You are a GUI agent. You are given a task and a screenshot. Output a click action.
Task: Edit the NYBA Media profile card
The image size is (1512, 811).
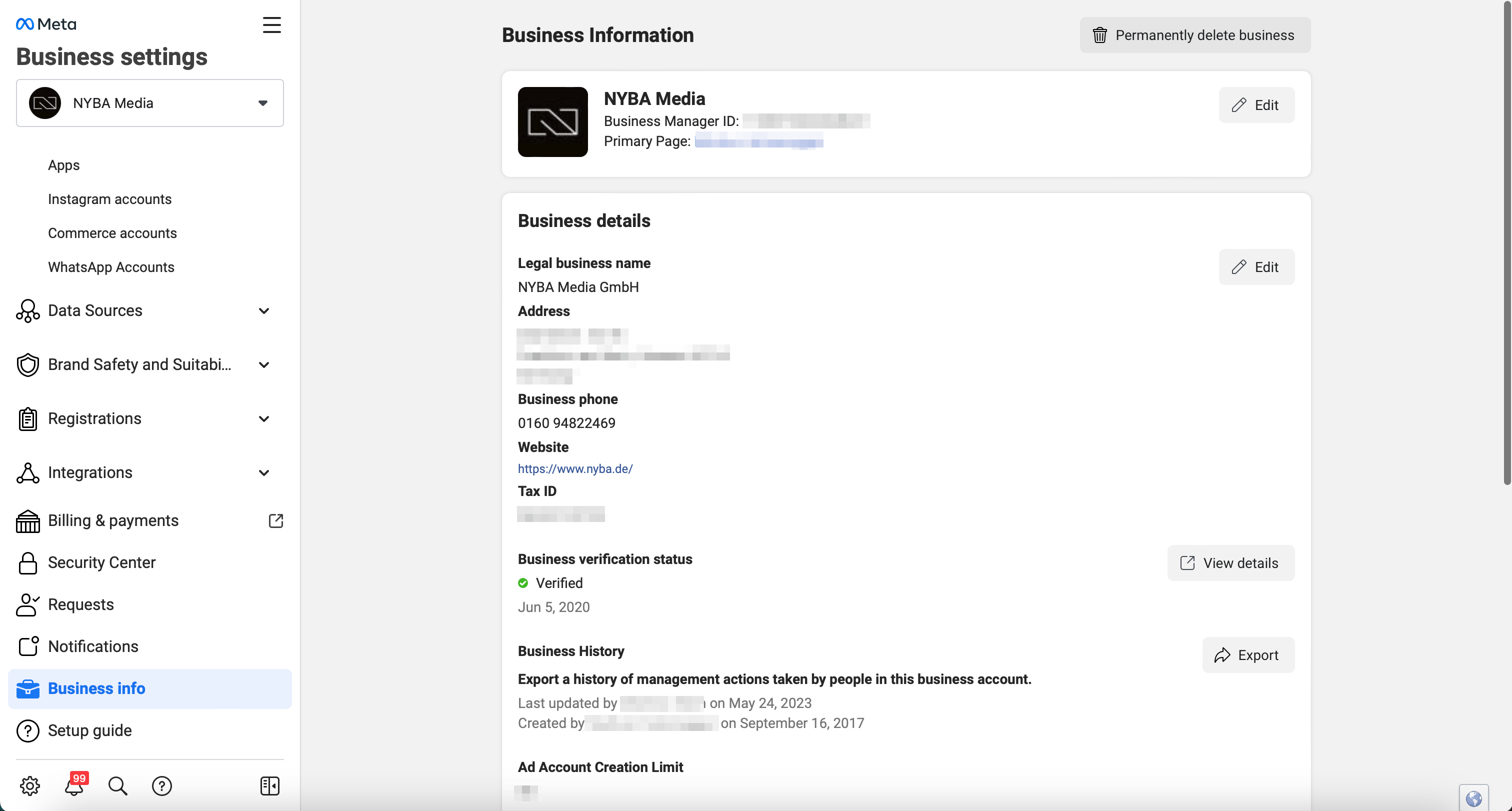point(1256,105)
